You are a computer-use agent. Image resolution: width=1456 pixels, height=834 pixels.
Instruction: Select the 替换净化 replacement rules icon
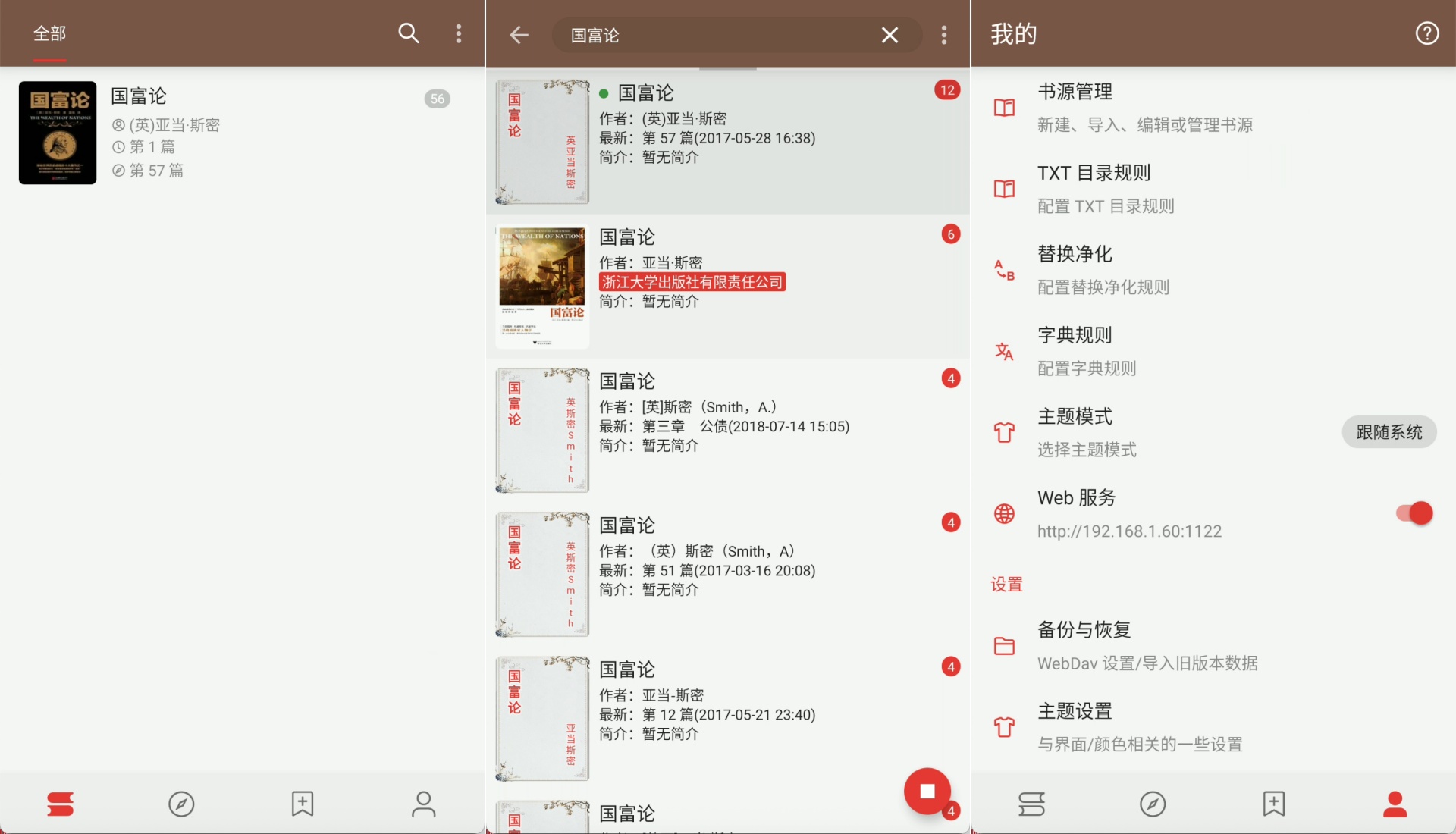(x=1003, y=270)
